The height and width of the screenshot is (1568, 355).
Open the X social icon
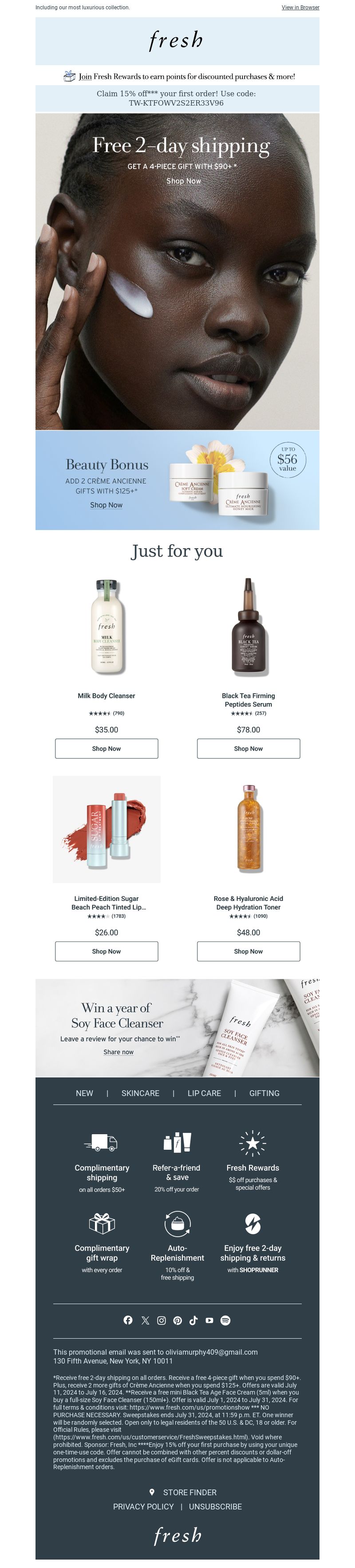[145, 1320]
